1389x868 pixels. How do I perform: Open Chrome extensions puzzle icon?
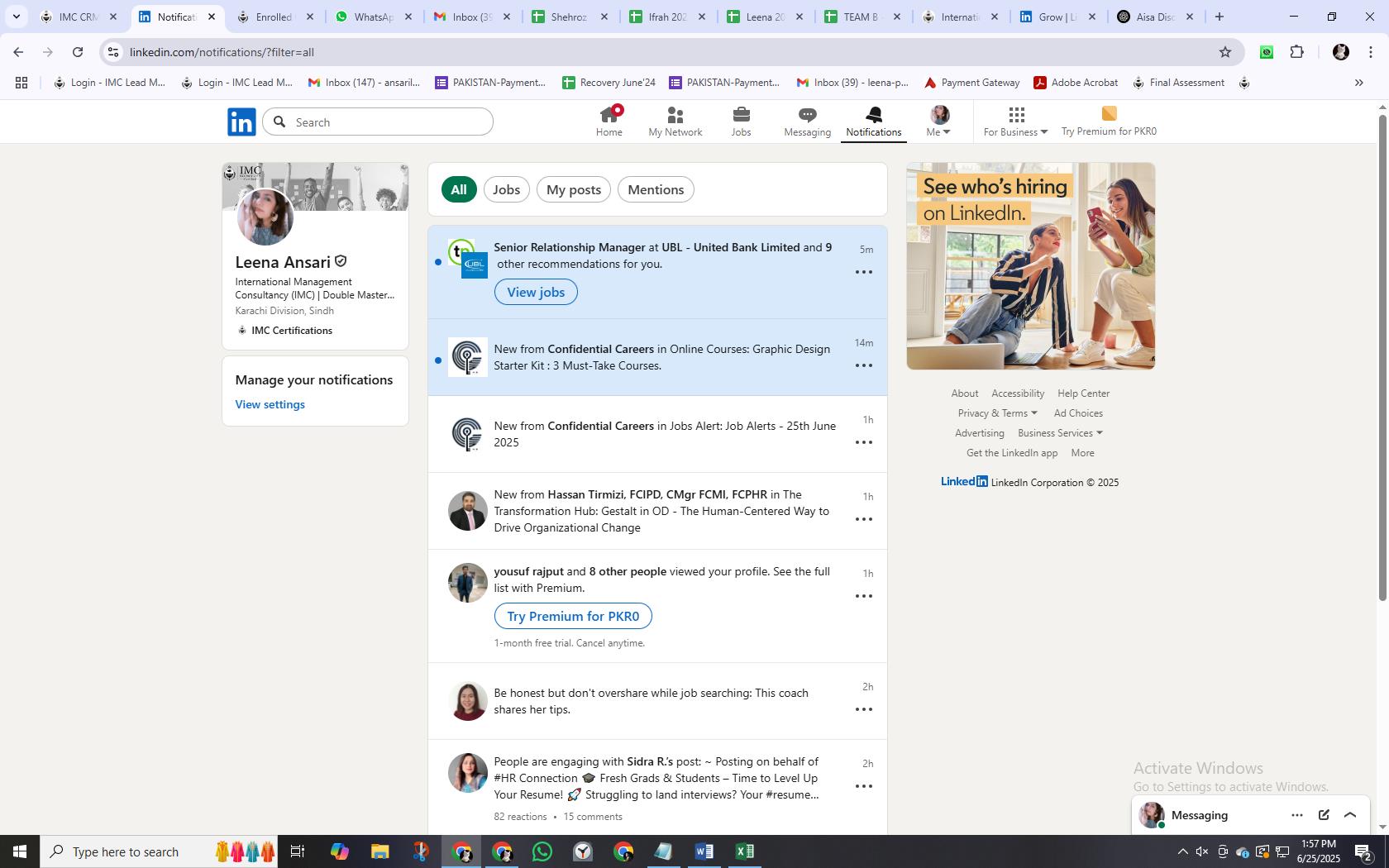click(x=1297, y=52)
